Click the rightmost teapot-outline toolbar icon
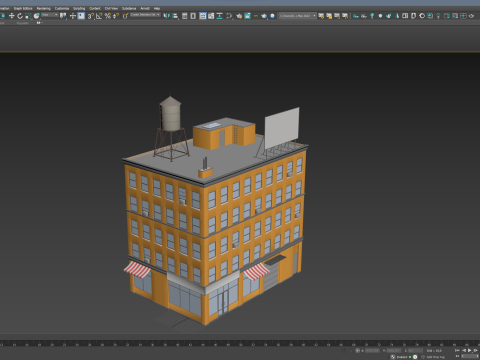Viewport: 480px width, 360px height. 471,16
